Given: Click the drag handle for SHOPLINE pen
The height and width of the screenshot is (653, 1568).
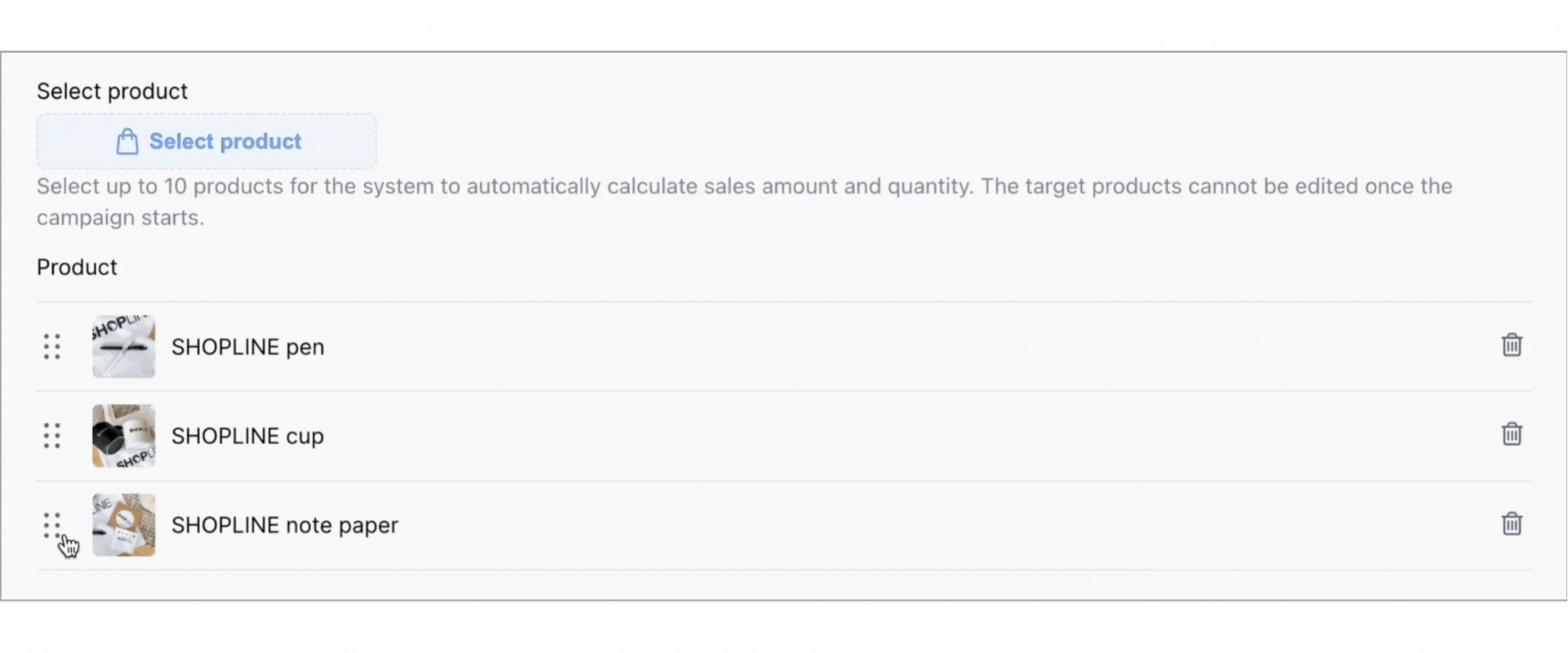Looking at the screenshot, I should [x=52, y=346].
